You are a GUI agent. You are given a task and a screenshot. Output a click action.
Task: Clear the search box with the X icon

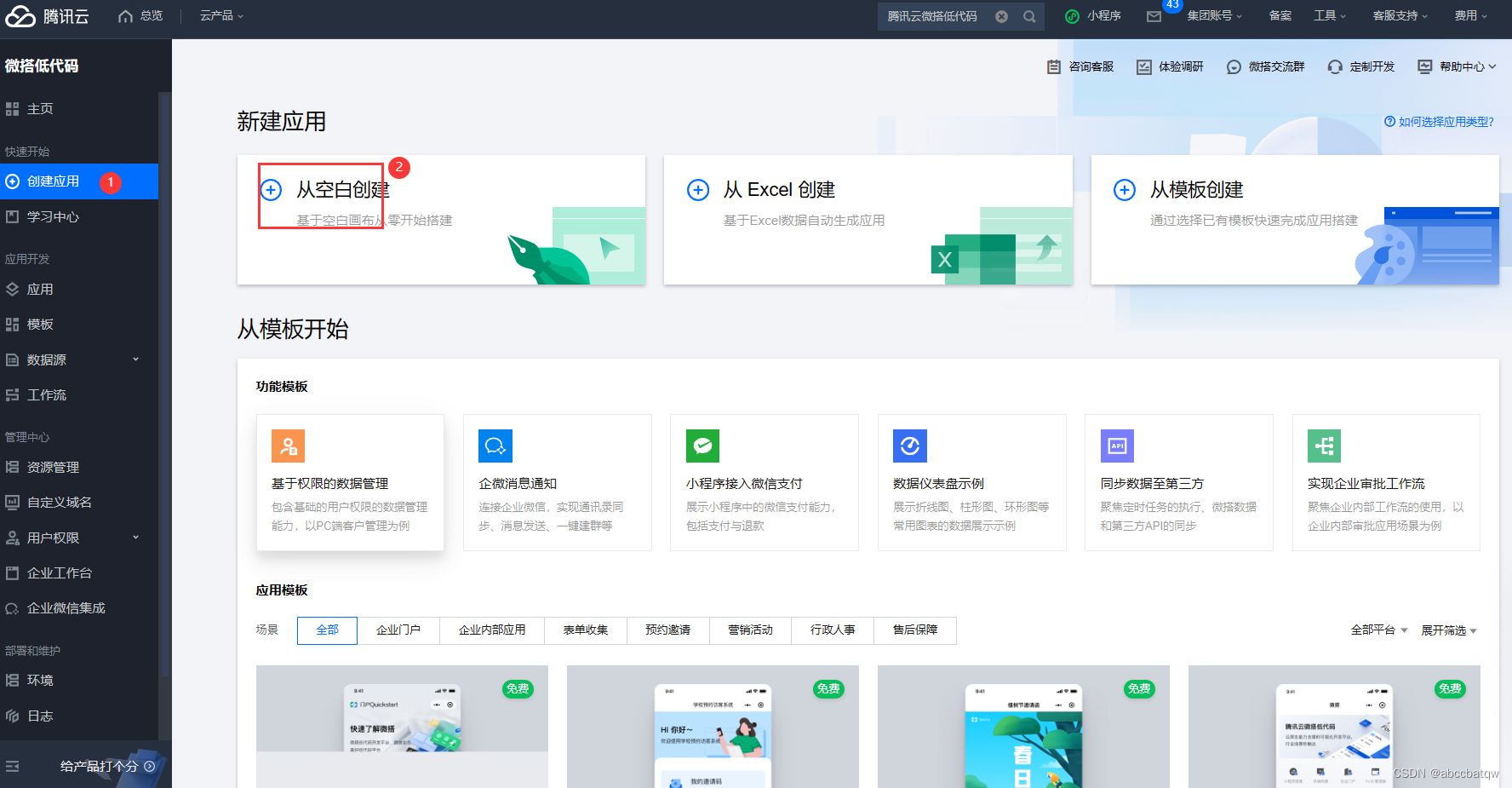pyautogui.click(x=1002, y=16)
